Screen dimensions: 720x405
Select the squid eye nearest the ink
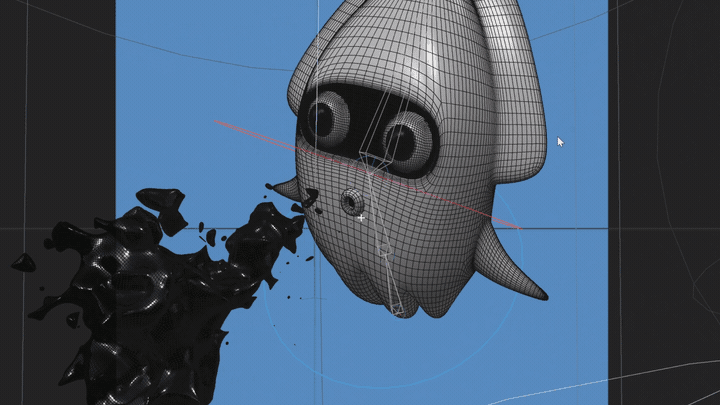click(328, 117)
